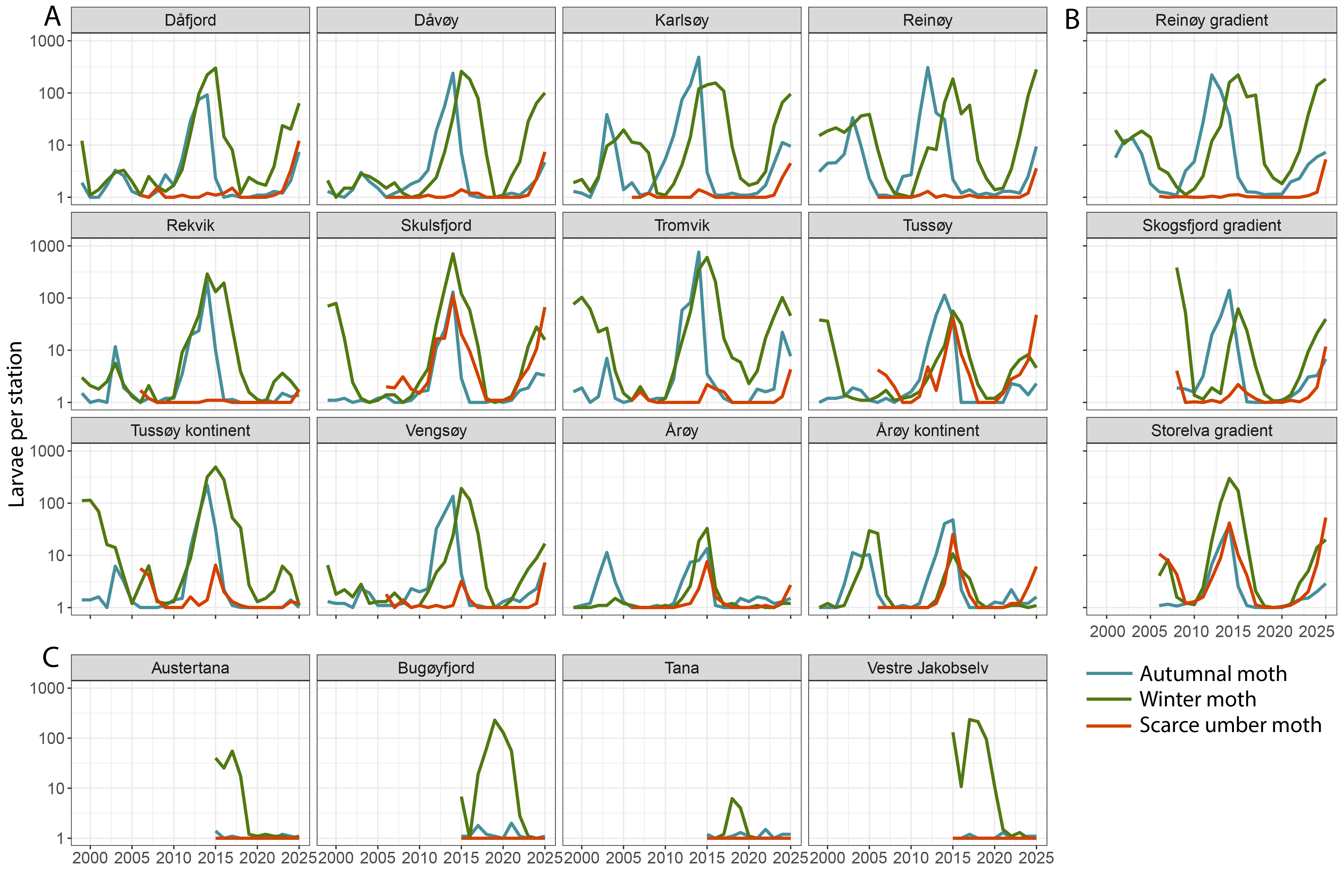Click the Austertana panel title
Image resolution: width=1344 pixels, height=896 pixels.
click(190, 668)
